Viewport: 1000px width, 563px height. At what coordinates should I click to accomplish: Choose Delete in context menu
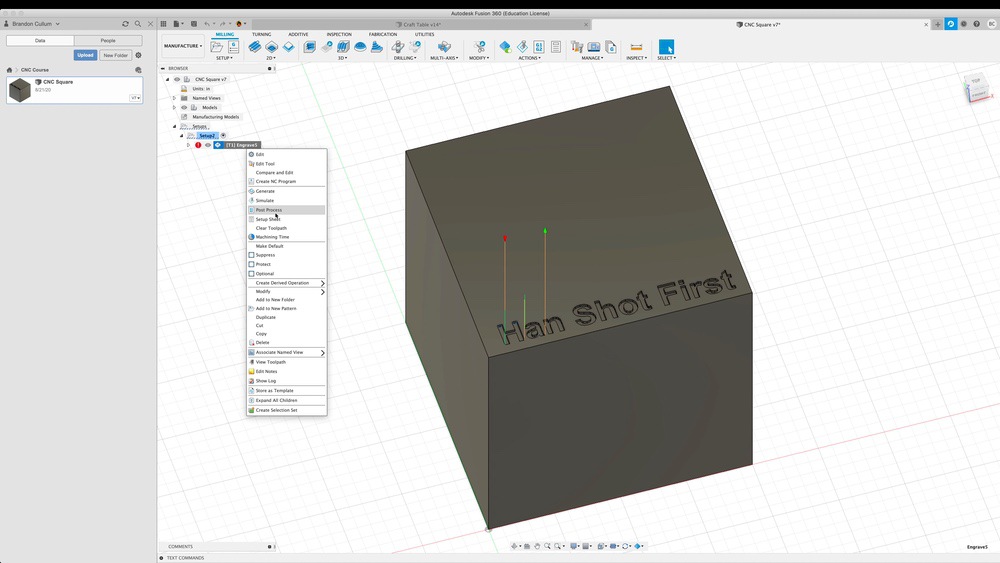click(286, 342)
